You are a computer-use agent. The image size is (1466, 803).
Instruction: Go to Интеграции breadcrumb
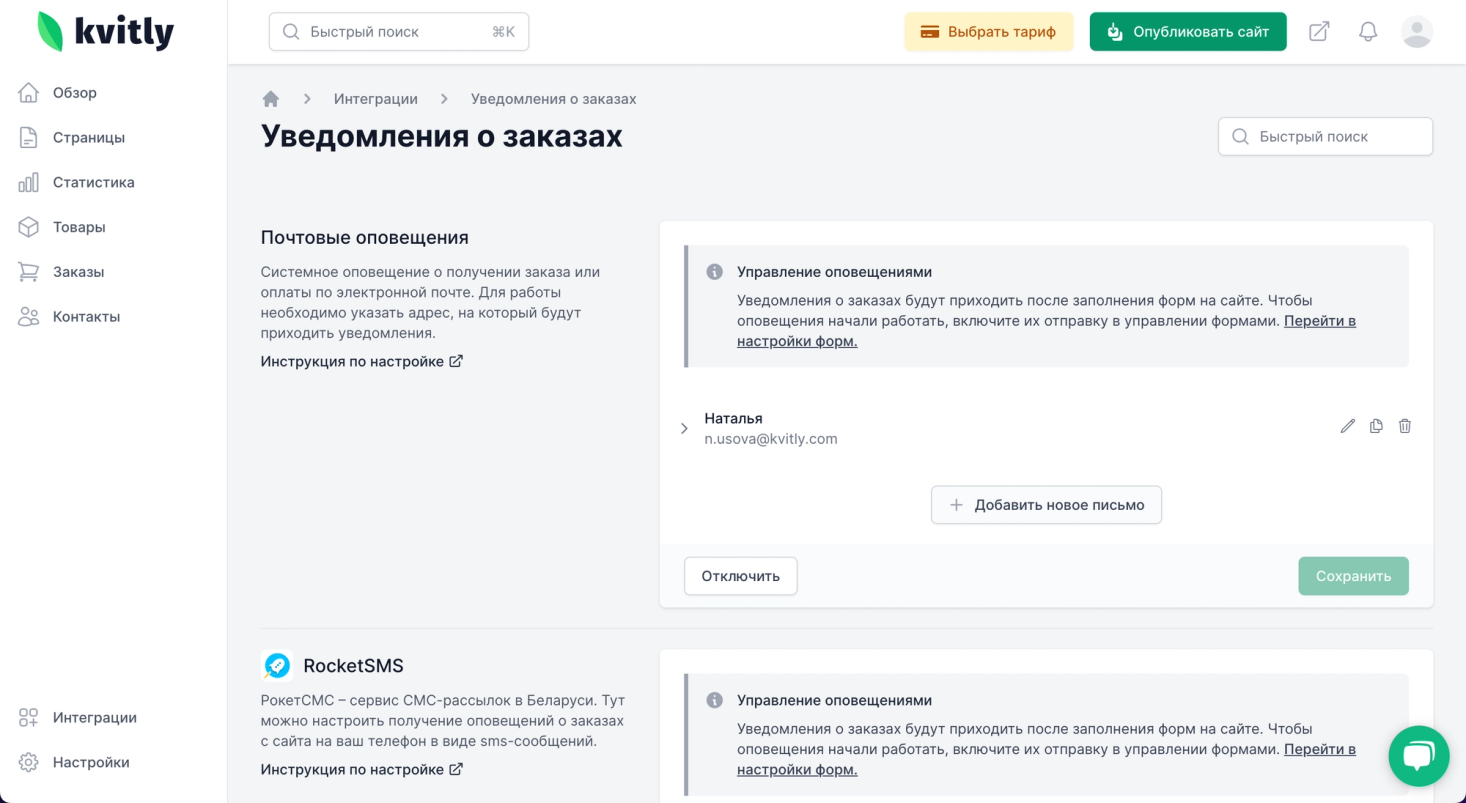coord(376,99)
